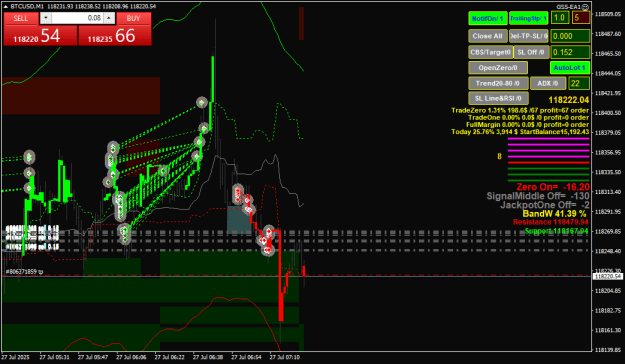
Task: Click the TradeOne 0.00% statistics line
Action: pos(528,118)
